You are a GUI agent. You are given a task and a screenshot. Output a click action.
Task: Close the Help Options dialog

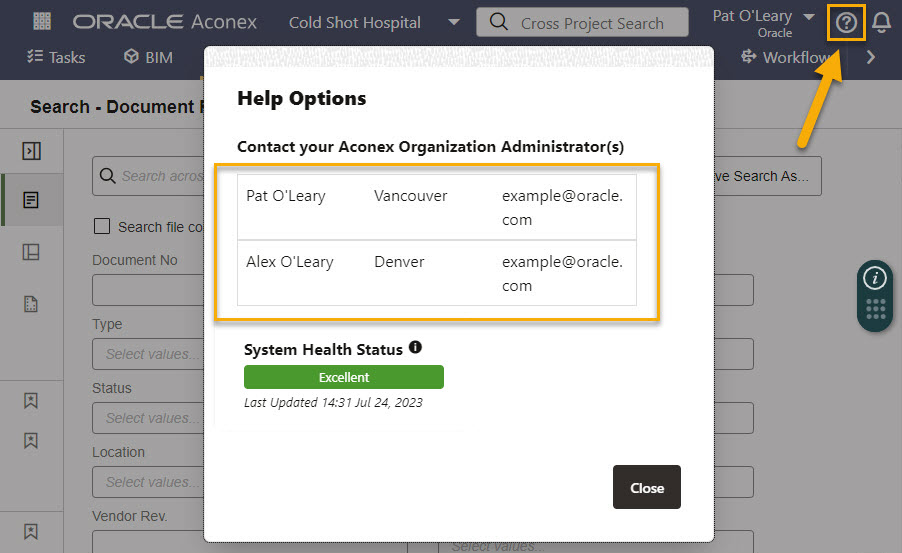[x=647, y=487]
